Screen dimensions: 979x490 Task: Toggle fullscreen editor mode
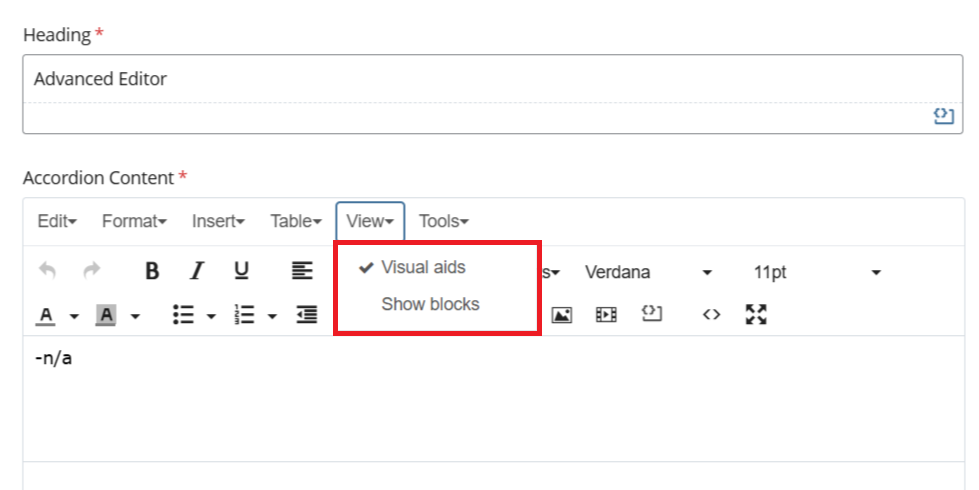coord(756,315)
